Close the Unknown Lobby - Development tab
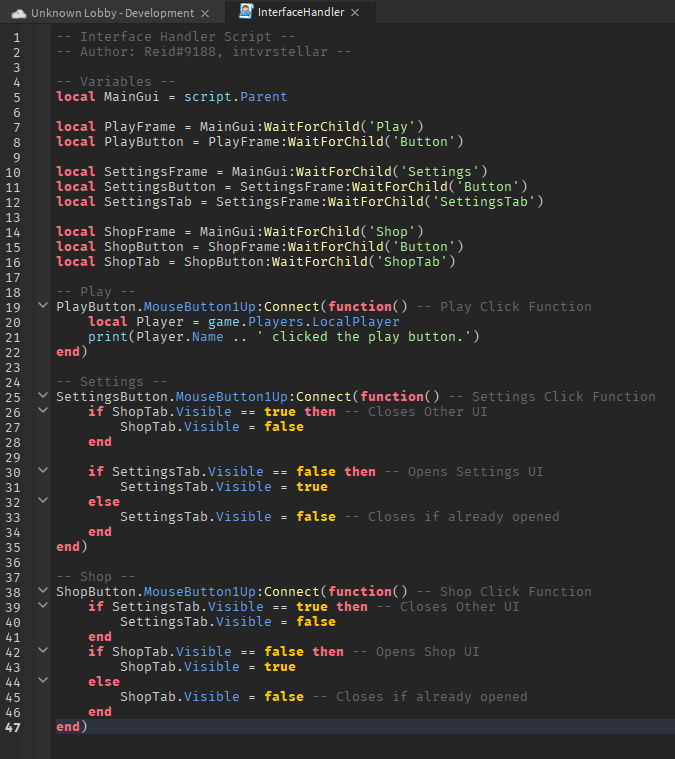Image resolution: width=675 pixels, height=759 pixels. [205, 14]
